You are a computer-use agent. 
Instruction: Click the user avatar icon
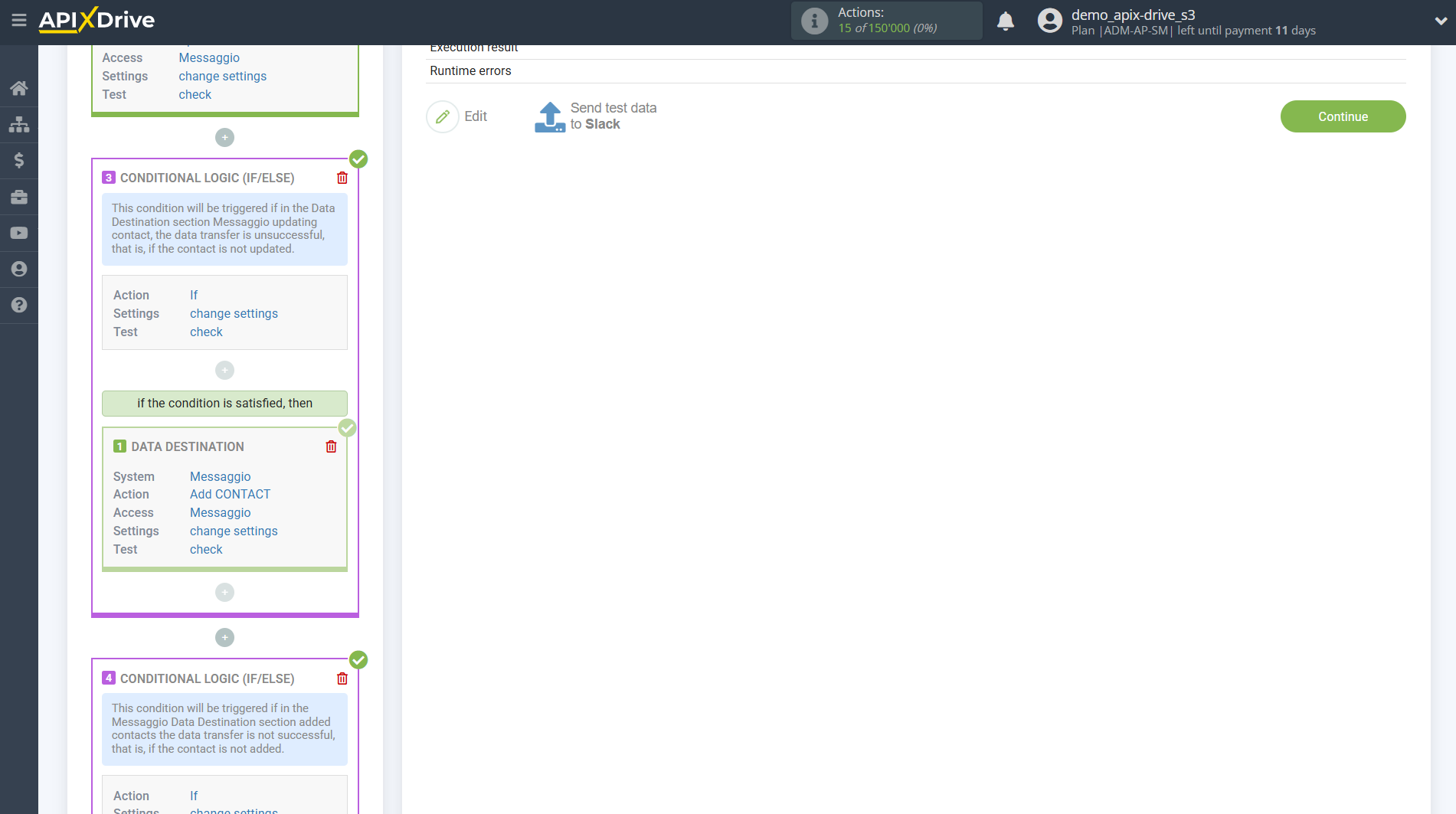click(x=1049, y=21)
